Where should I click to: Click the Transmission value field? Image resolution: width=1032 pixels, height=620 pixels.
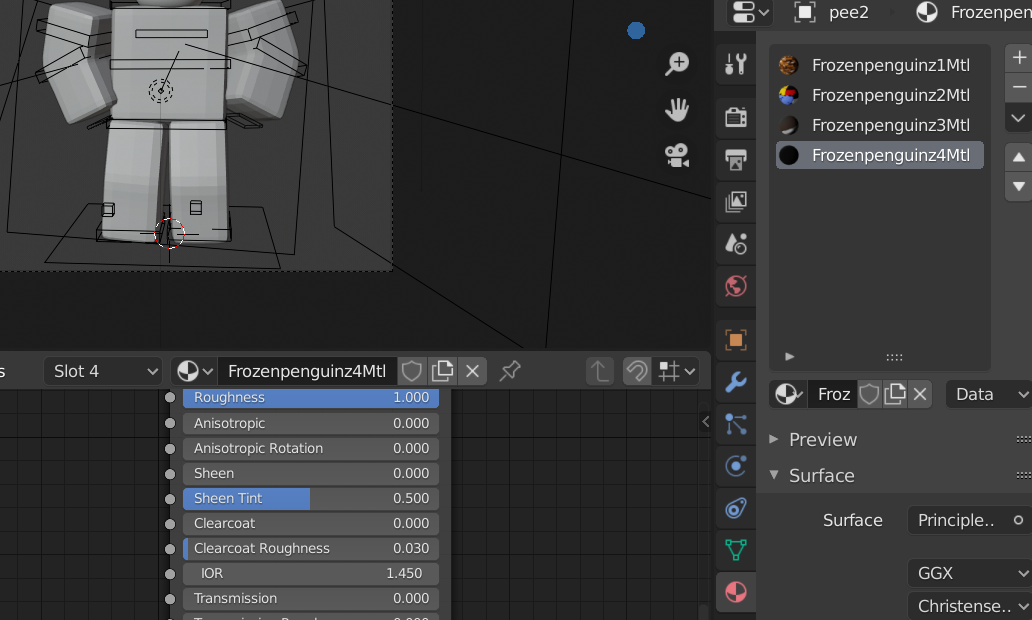[311, 598]
